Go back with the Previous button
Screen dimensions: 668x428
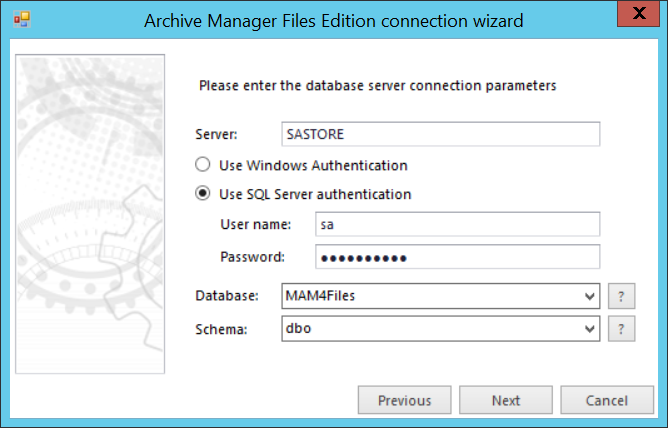tap(405, 400)
